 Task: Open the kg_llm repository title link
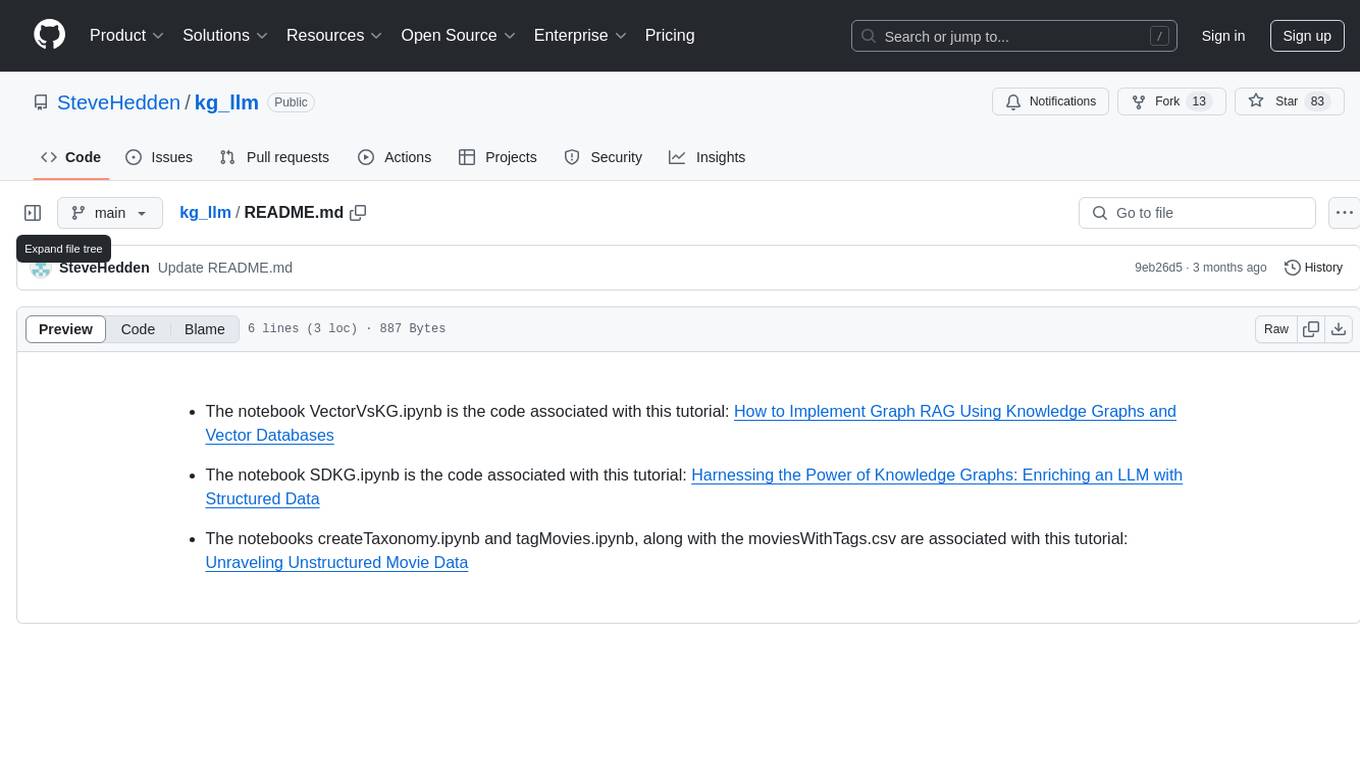(x=226, y=102)
